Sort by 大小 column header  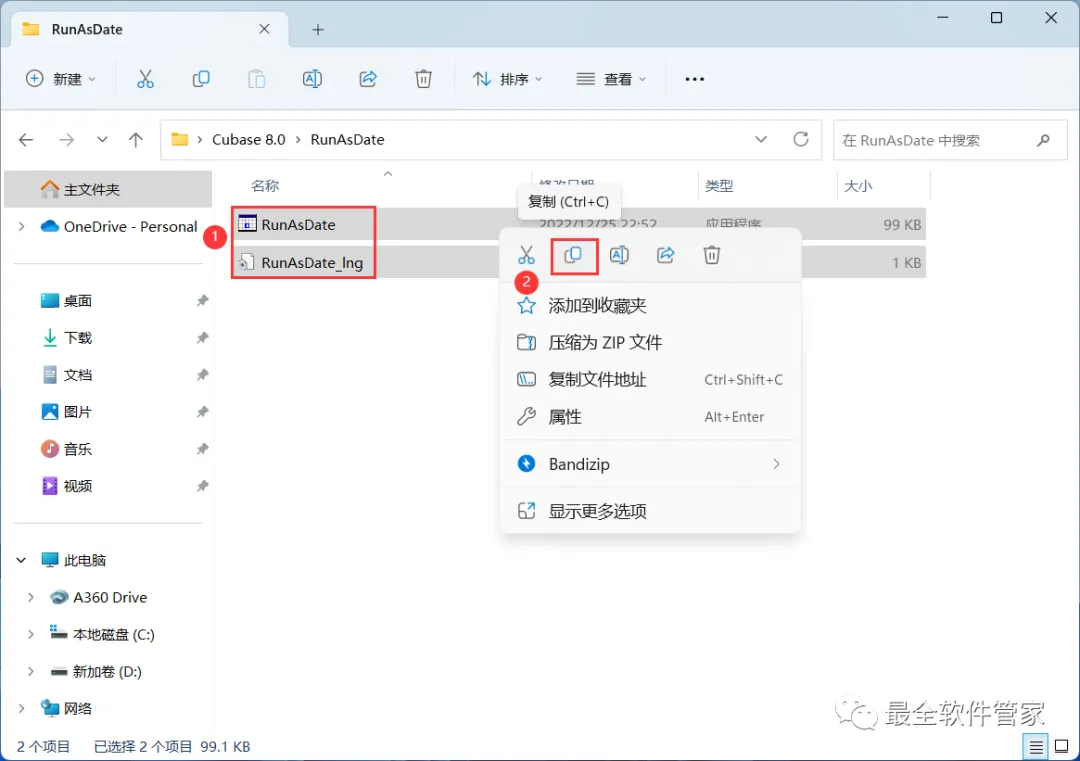pyautogui.click(x=858, y=186)
